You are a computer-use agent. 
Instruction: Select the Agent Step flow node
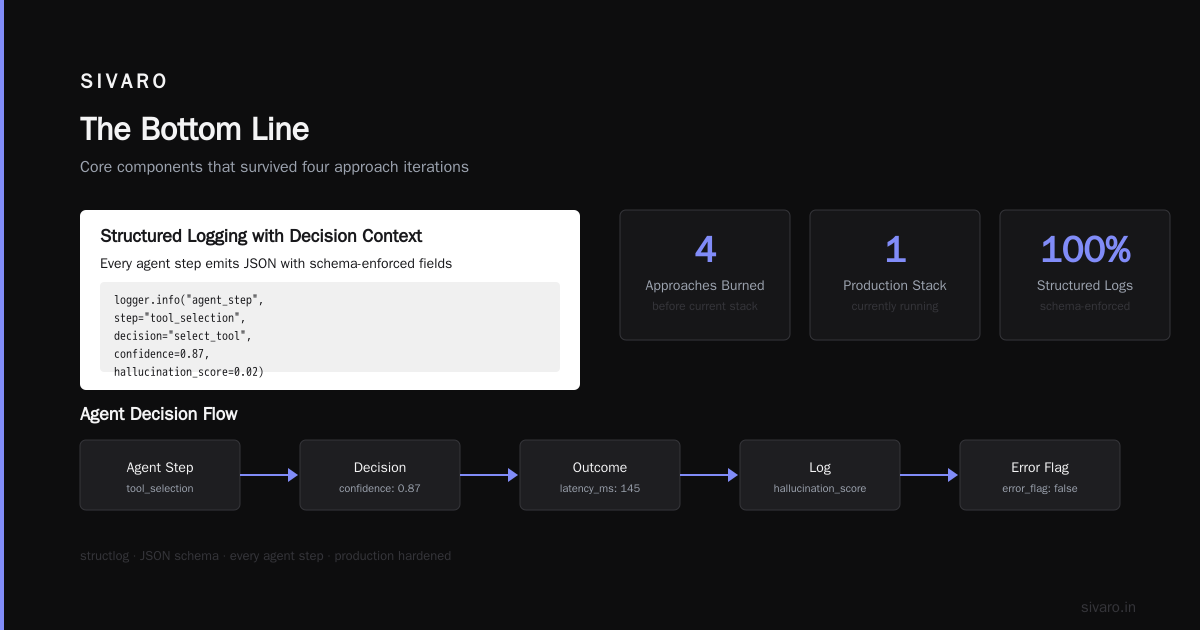coord(160,475)
